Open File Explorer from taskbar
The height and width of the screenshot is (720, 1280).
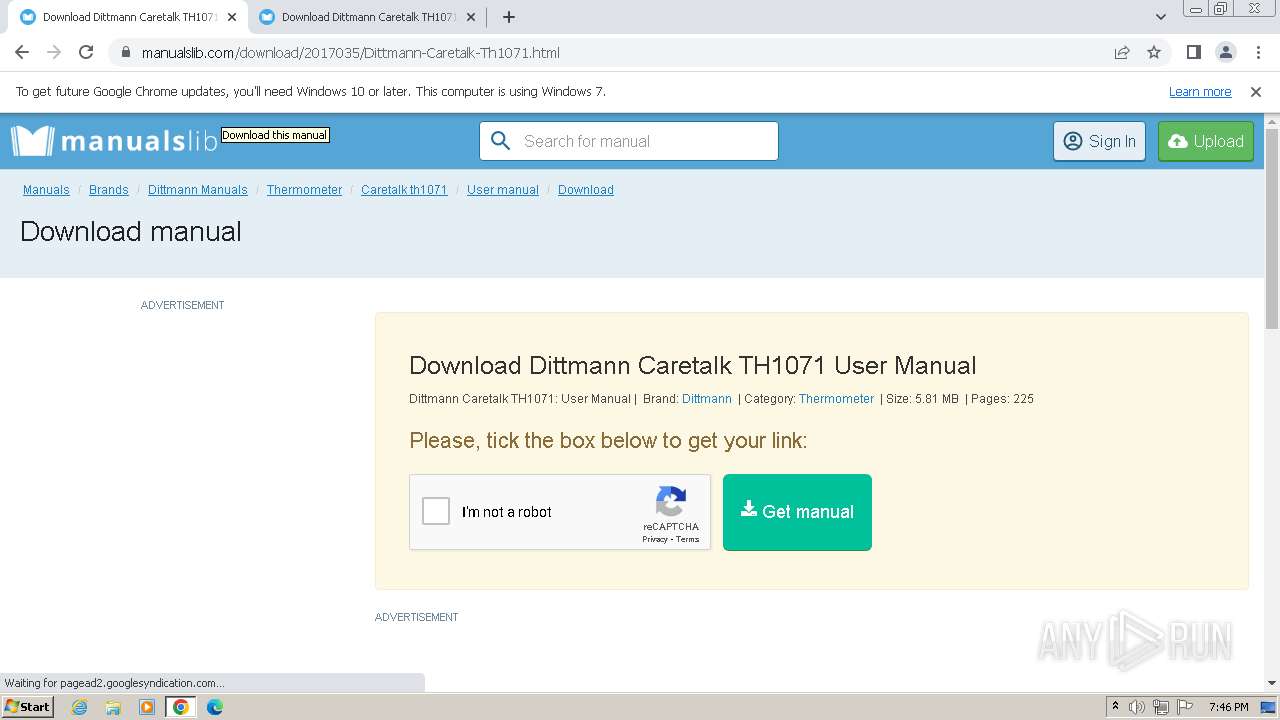point(113,707)
